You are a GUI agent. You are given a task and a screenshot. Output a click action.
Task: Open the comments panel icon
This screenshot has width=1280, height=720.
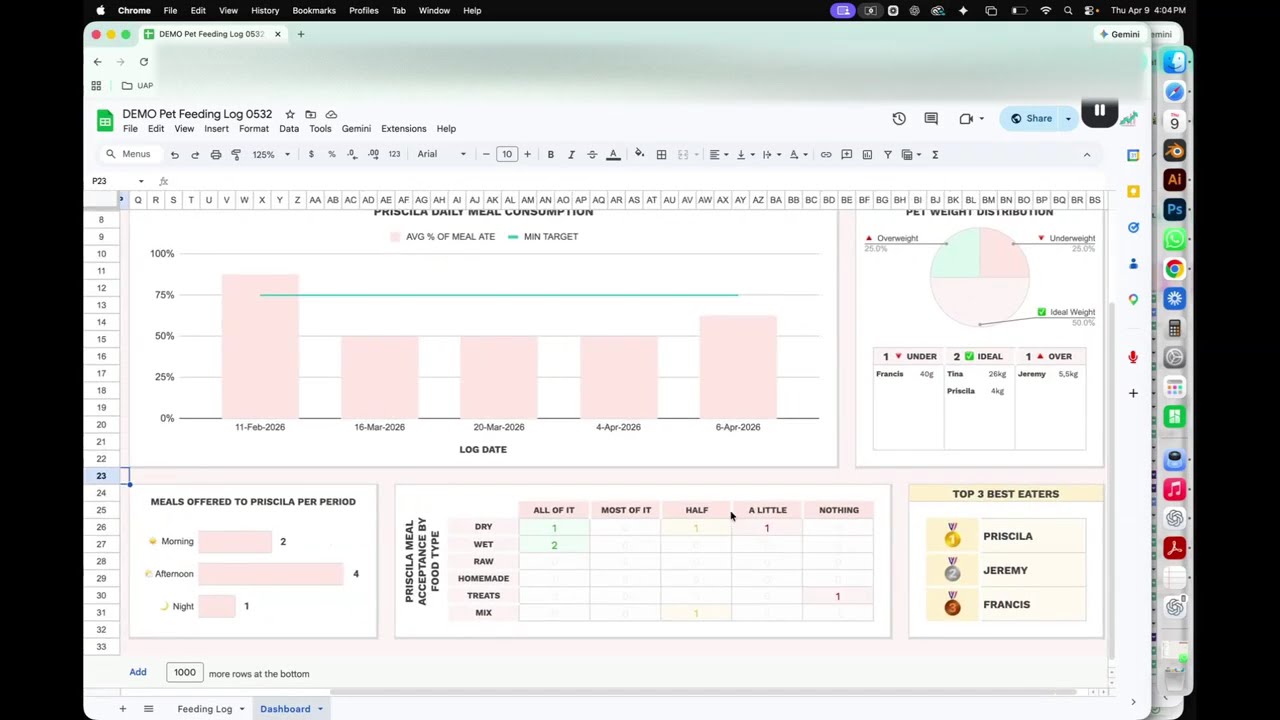(931, 119)
